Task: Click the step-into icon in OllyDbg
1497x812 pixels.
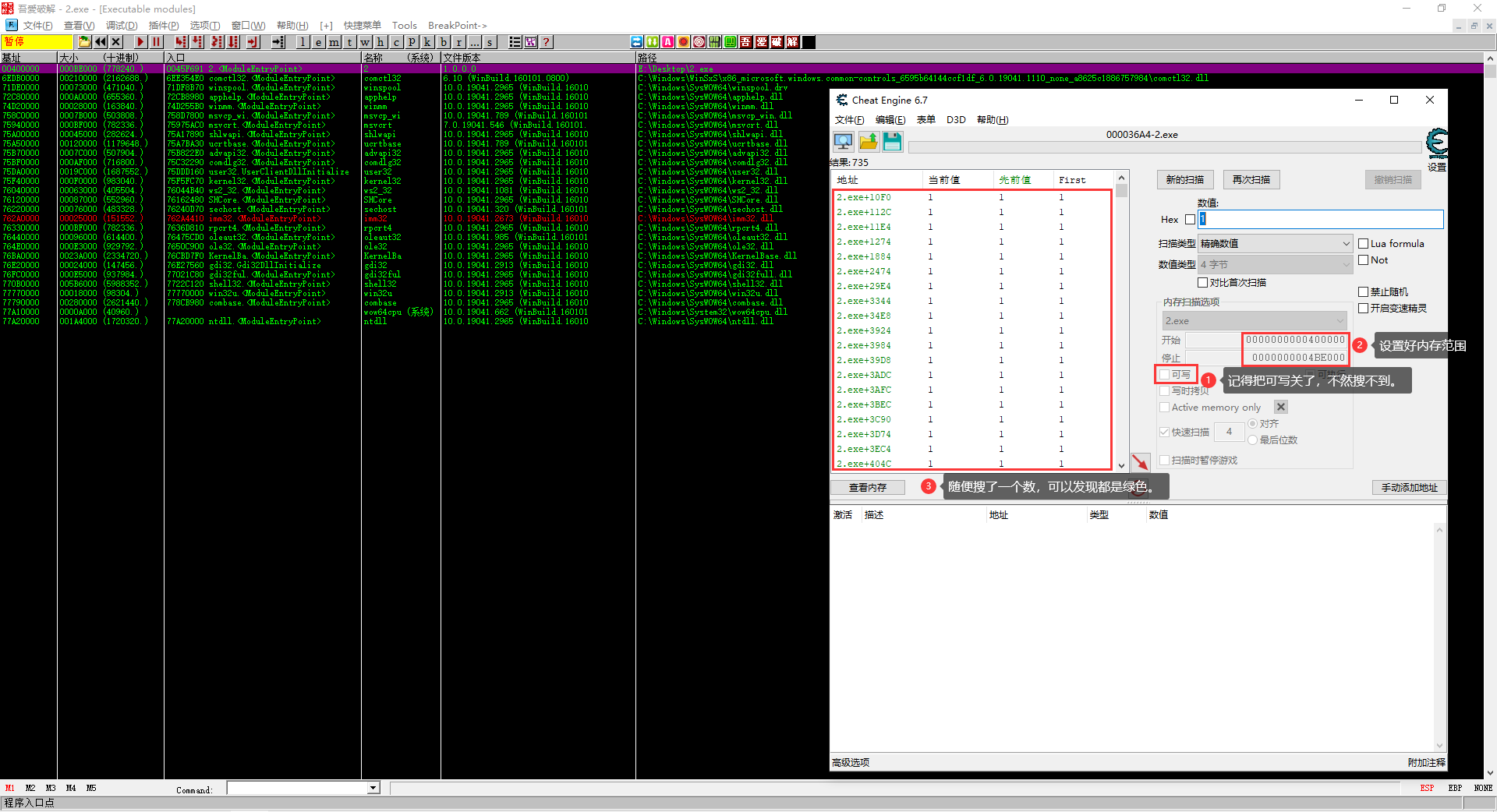Action: pos(181,42)
